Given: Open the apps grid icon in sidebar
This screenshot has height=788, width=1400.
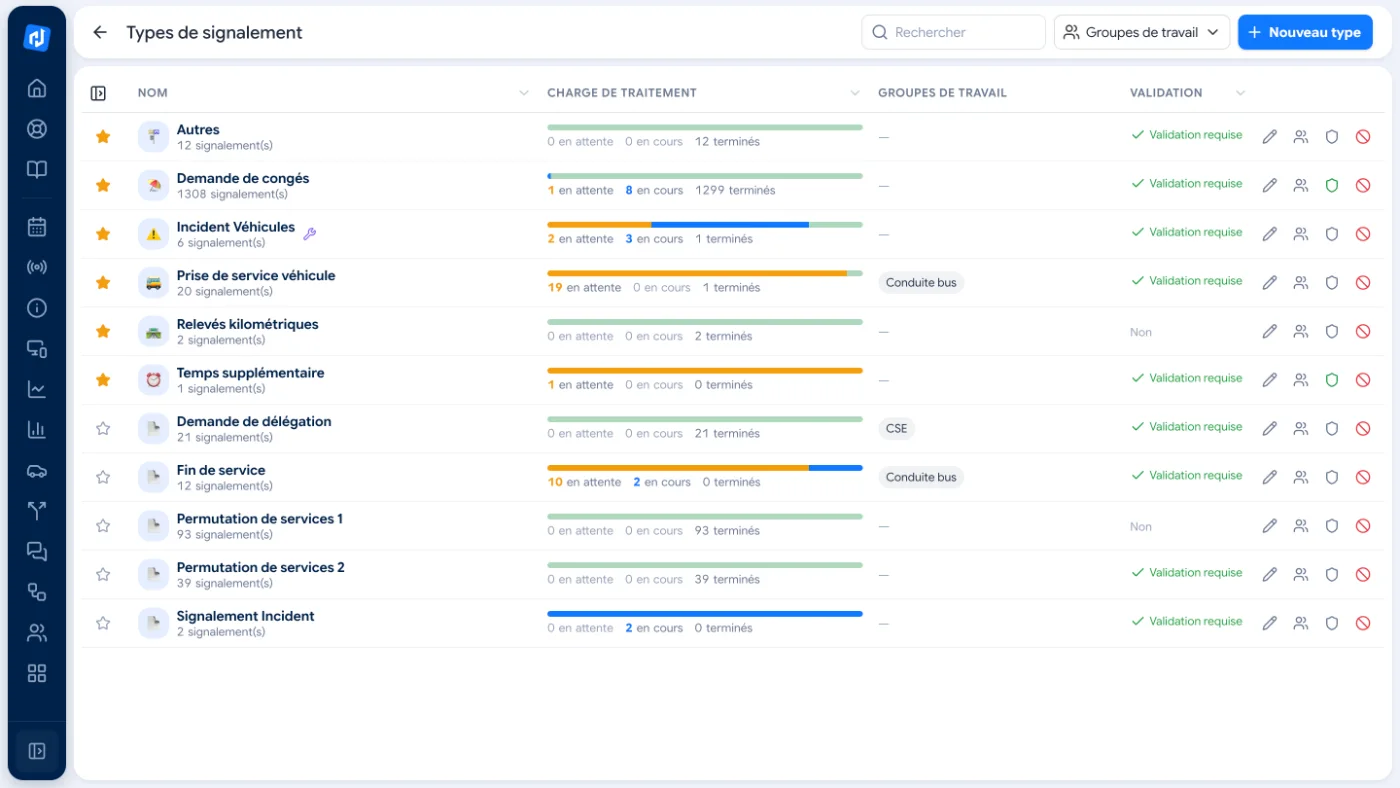Looking at the screenshot, I should [37, 673].
